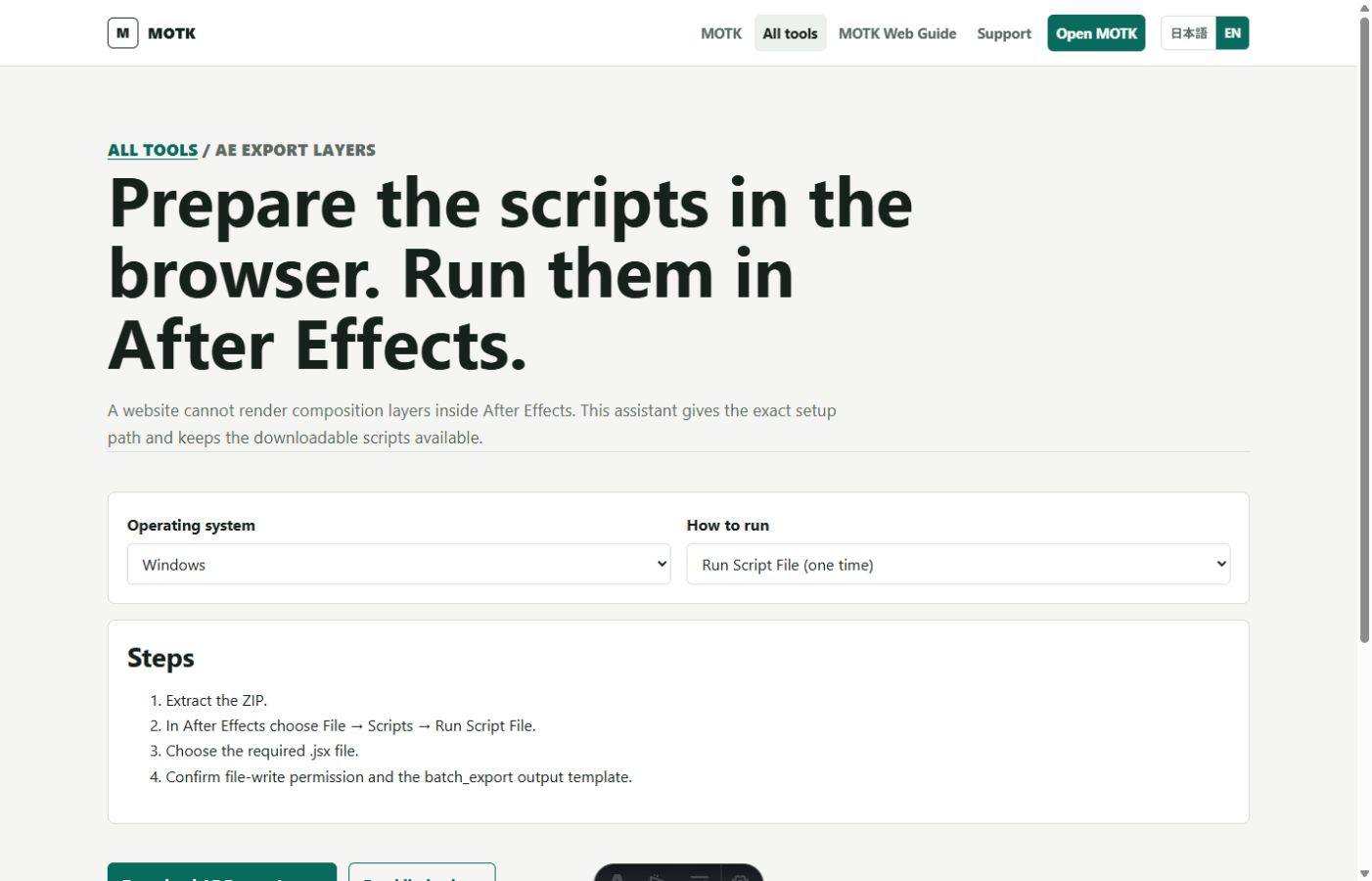Click the paragraph starting 'A website cannot render'

472,424
